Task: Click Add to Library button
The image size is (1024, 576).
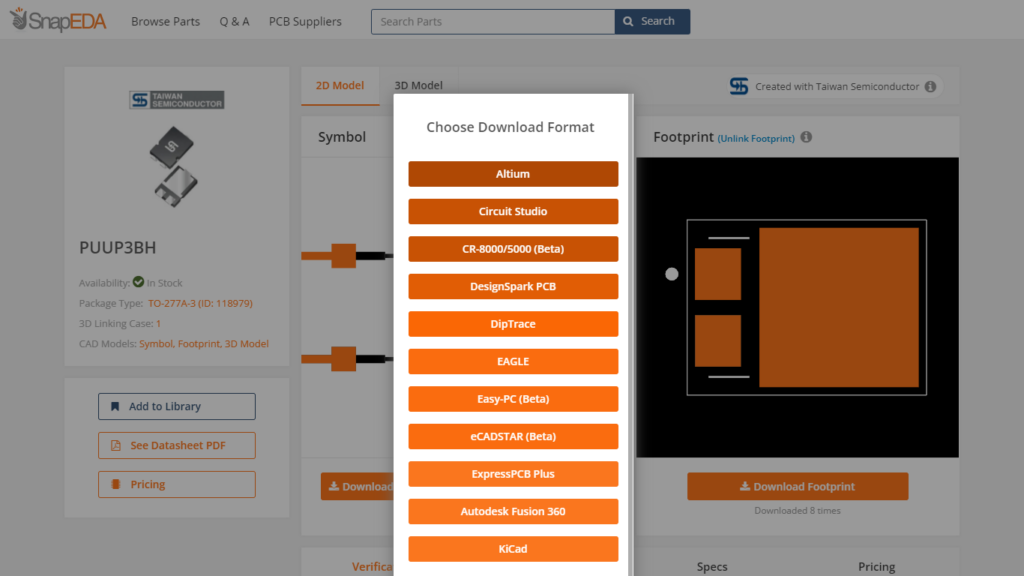Action: [x=177, y=406]
